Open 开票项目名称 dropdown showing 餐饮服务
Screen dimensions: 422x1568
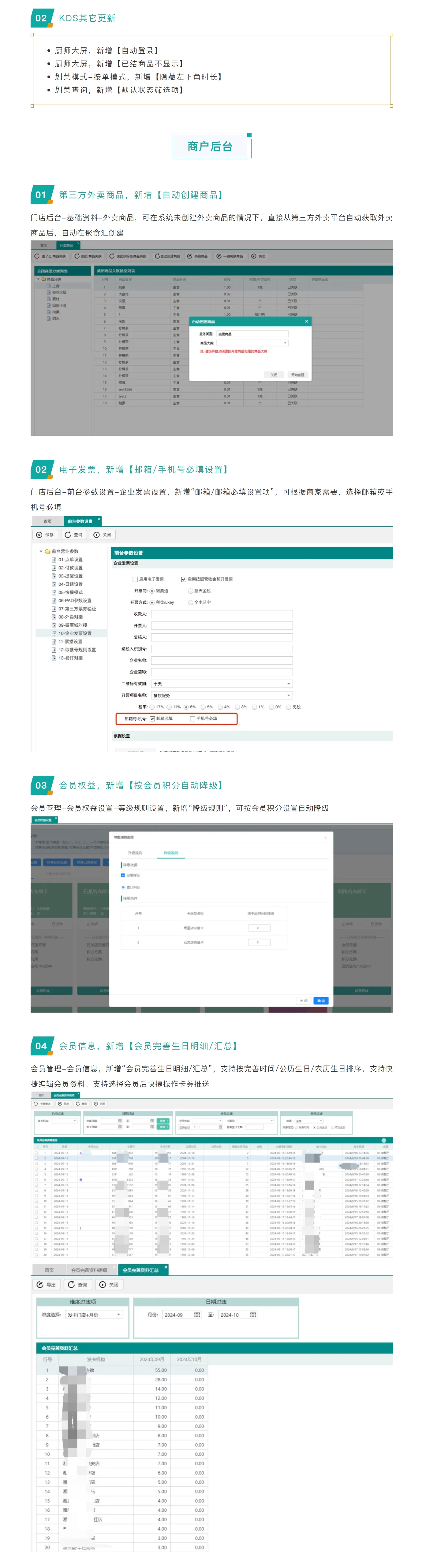click(x=222, y=696)
